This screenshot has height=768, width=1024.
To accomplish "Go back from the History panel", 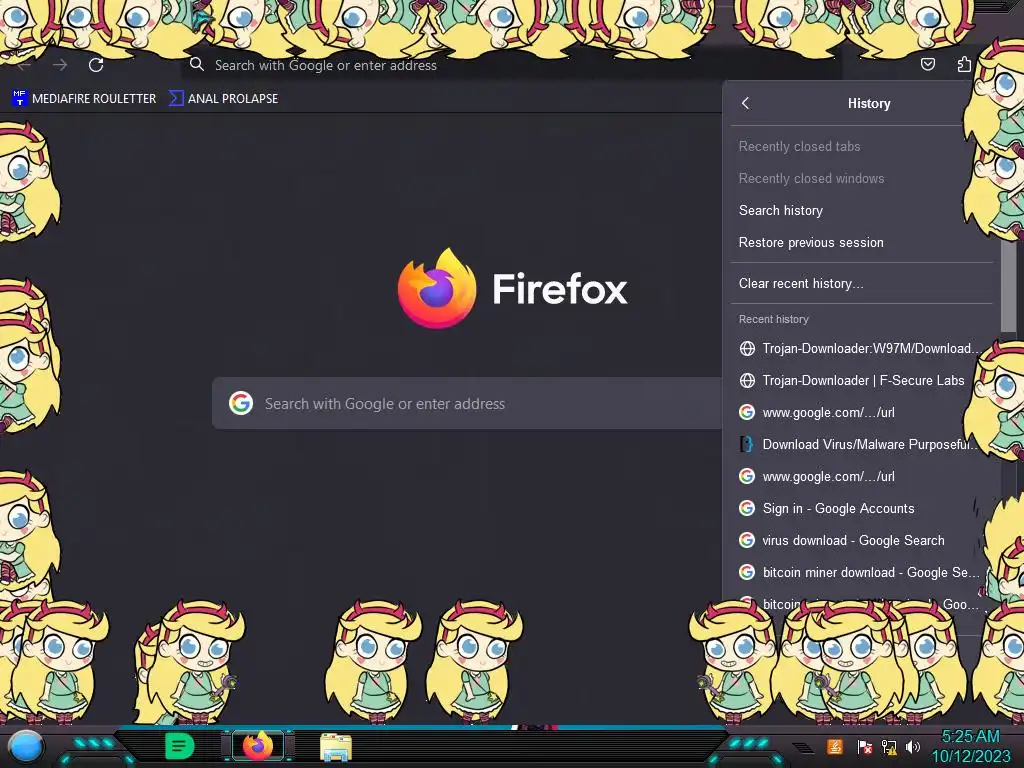I will [745, 103].
